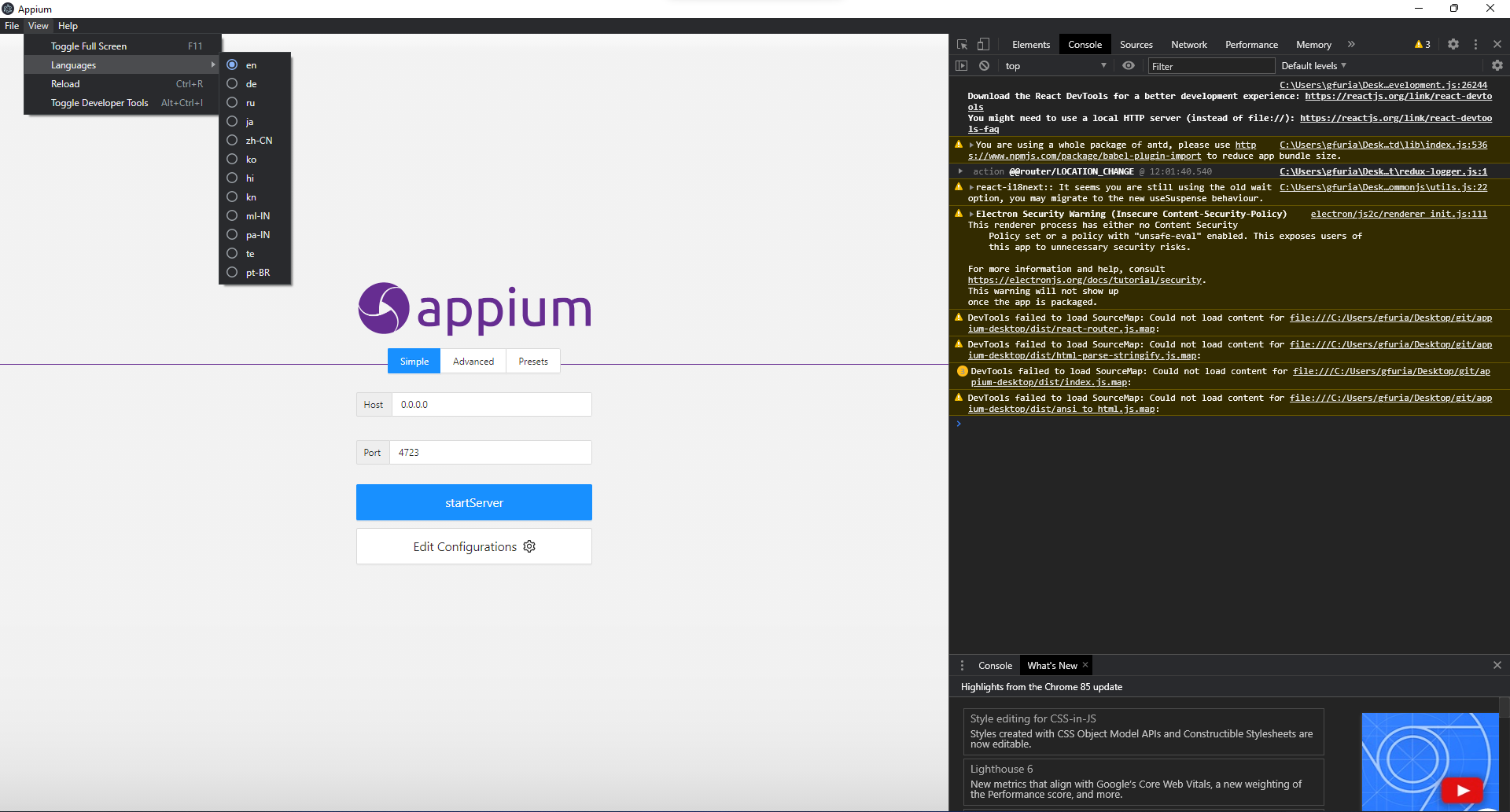Open the View menu
The image size is (1510, 812).
pos(38,26)
